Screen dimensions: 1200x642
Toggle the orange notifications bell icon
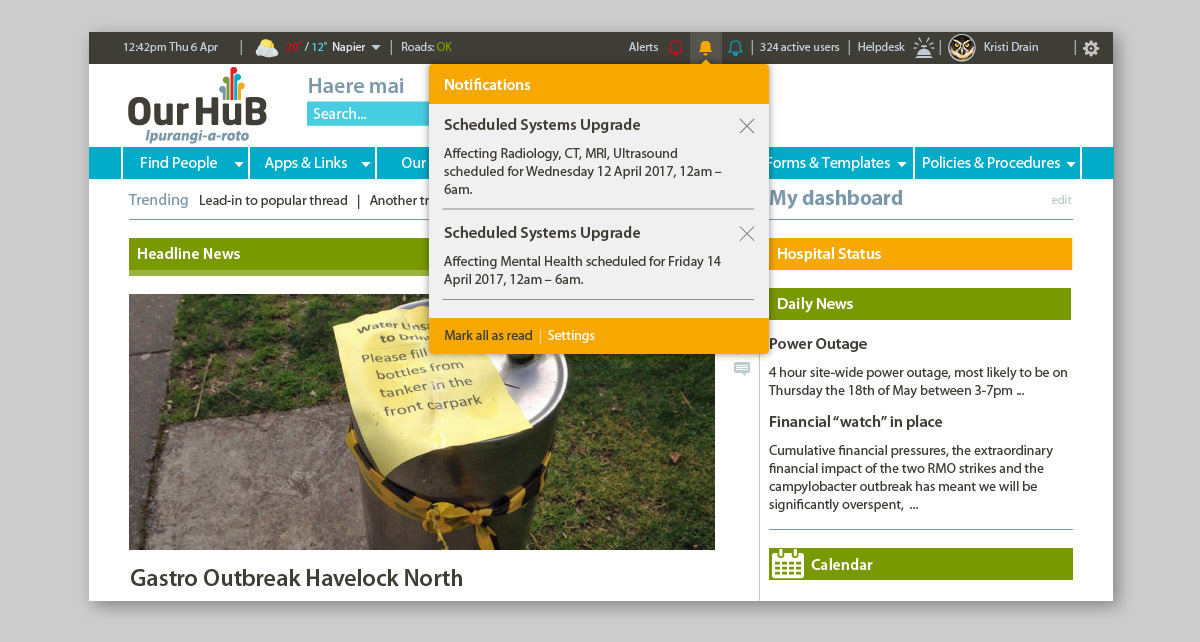[706, 48]
